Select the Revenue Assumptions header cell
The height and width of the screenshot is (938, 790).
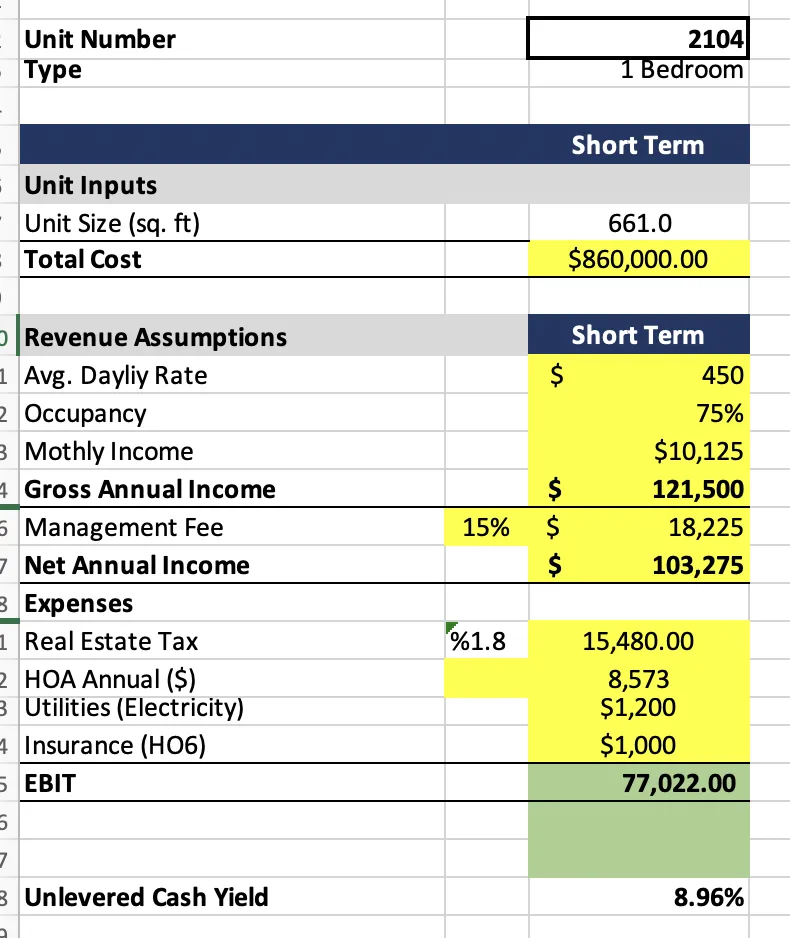[x=274, y=337]
